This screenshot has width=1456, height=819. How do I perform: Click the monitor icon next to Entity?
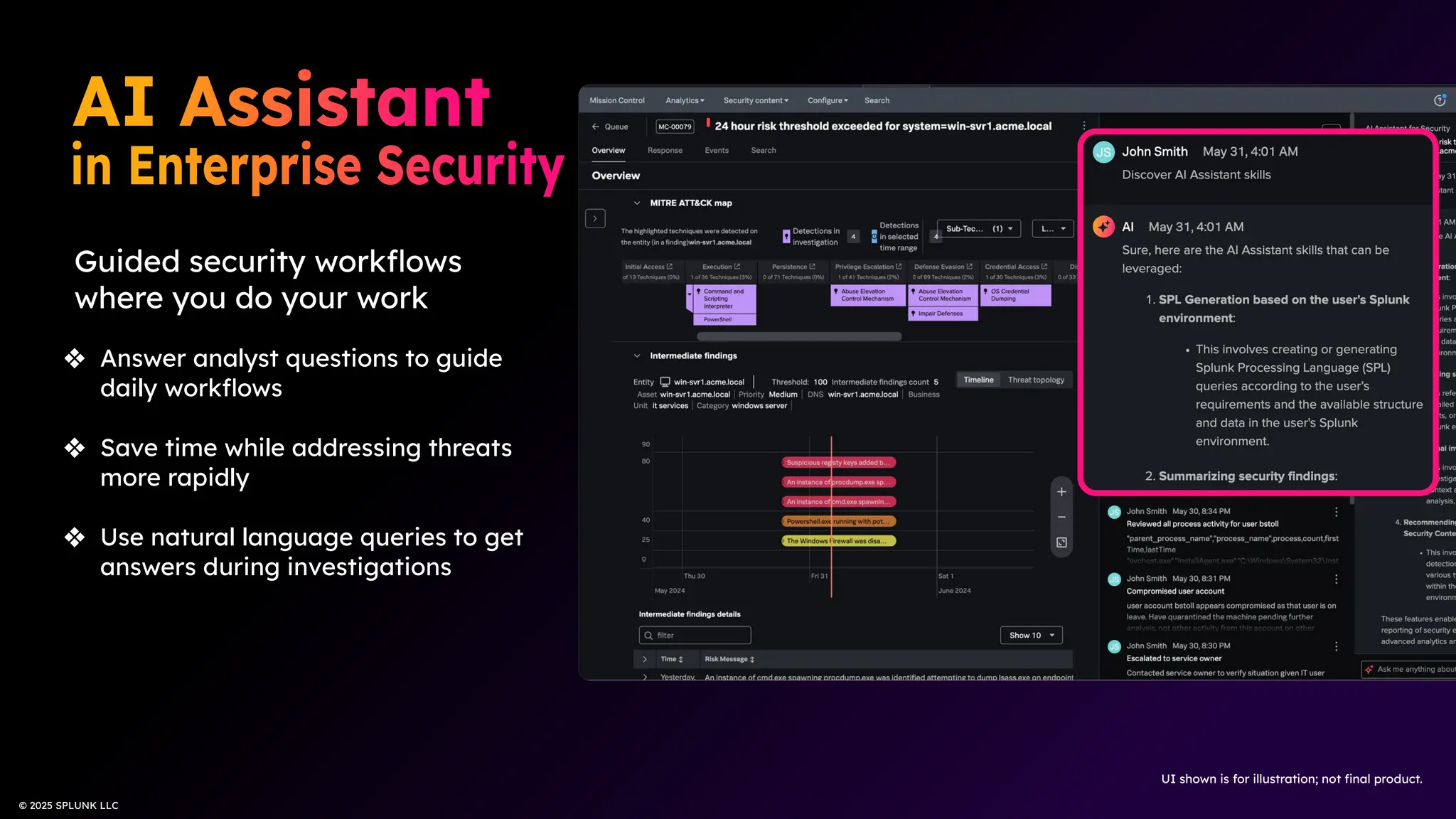click(x=665, y=382)
